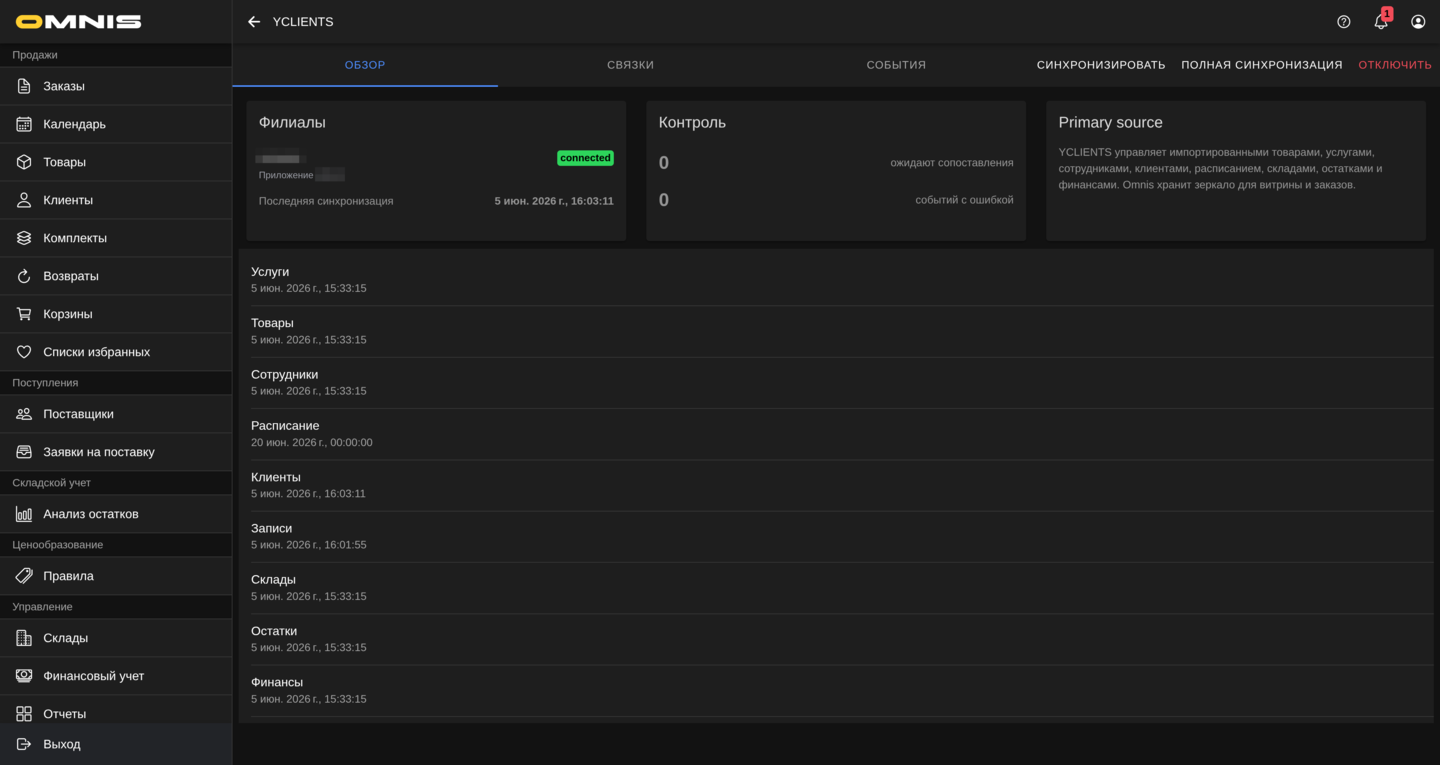The width and height of the screenshot is (1440, 765).
Task: Click the событий с ошибкой counter
Action: pos(836,200)
